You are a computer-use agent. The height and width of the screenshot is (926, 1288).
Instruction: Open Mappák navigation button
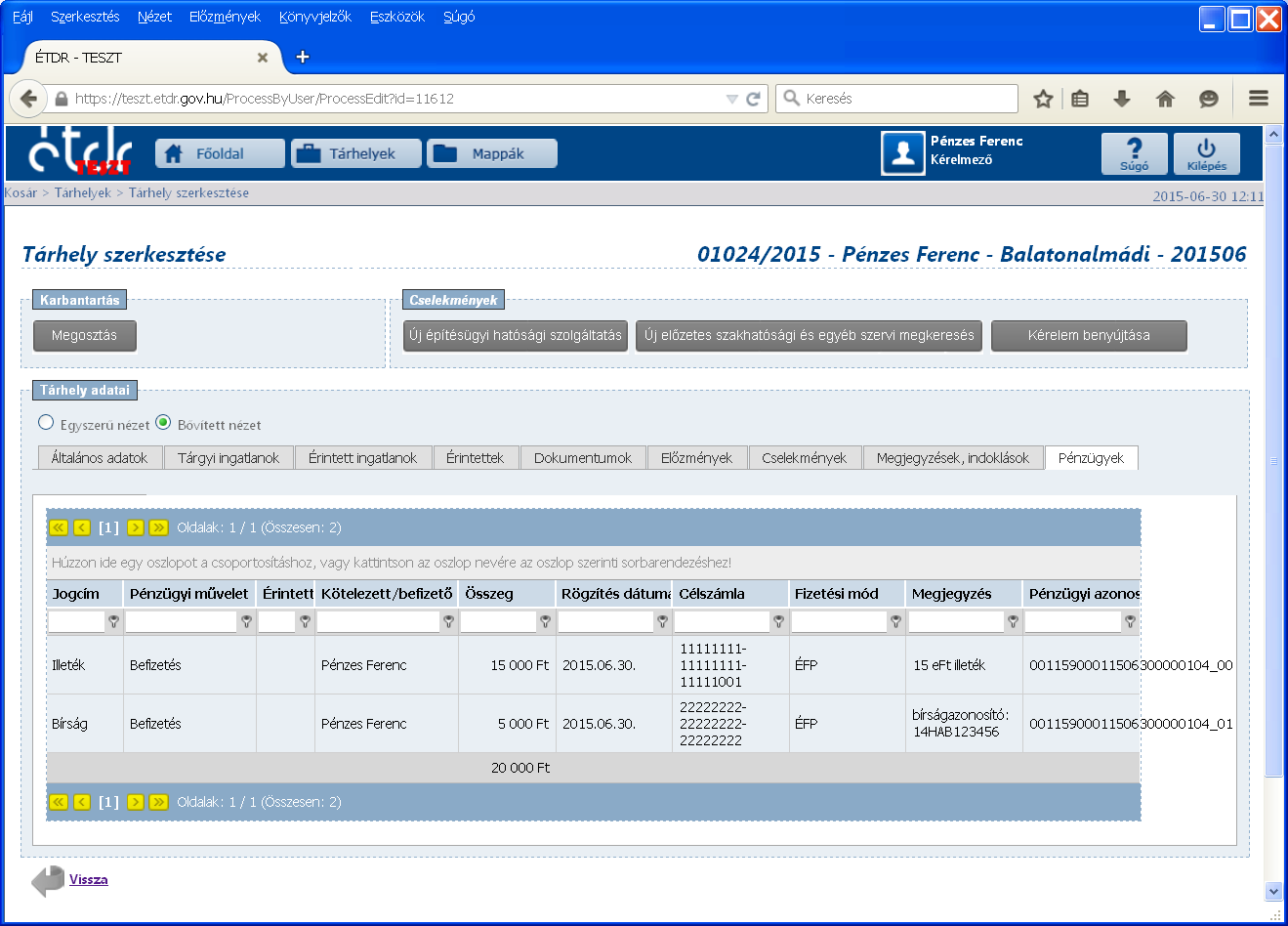492,153
